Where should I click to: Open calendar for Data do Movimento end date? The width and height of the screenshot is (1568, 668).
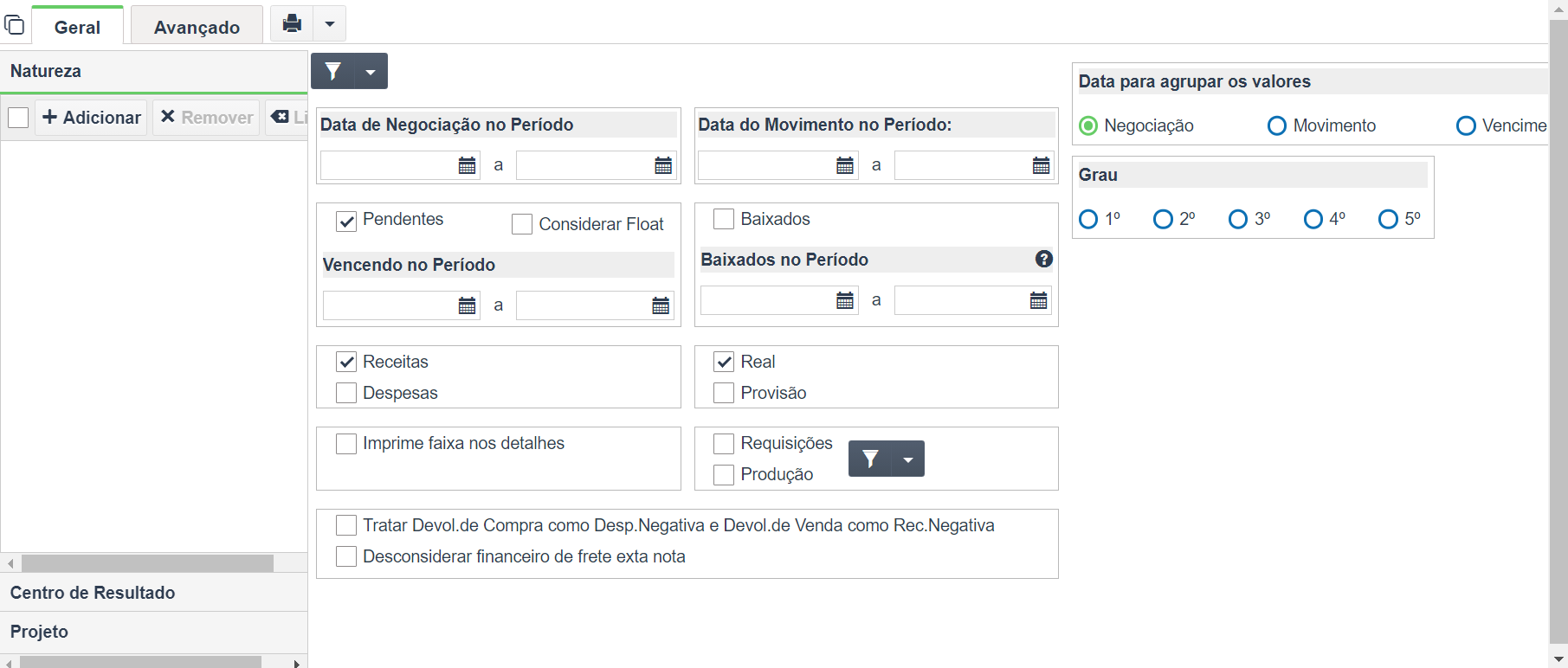(x=1041, y=165)
